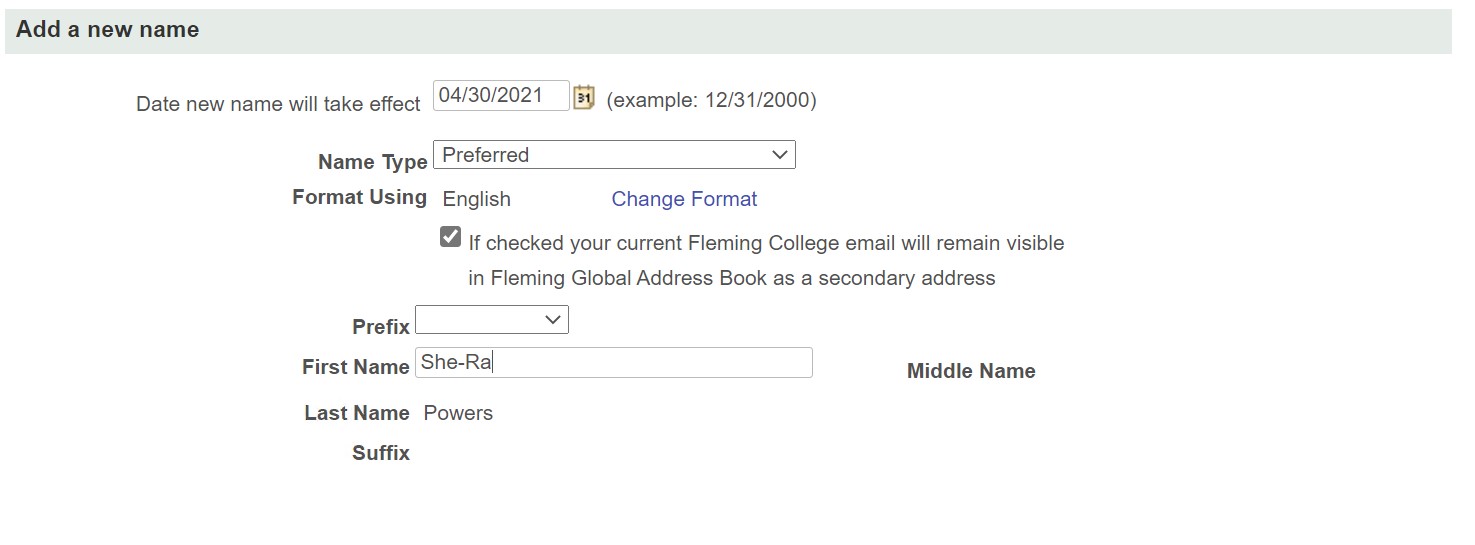Click the Last Name label
Image resolution: width=1475 pixels, height=545 pixels.
356,413
